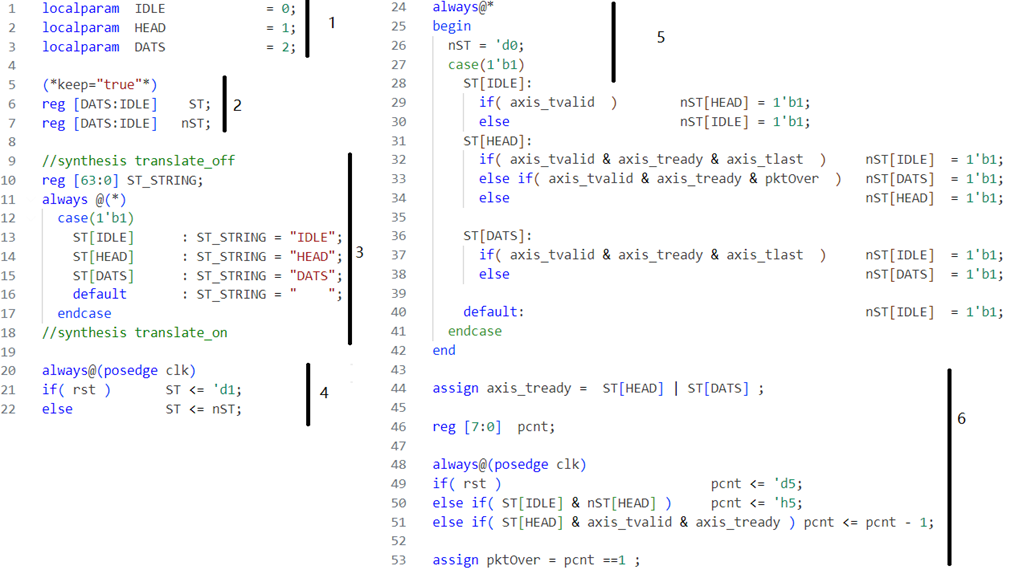The height and width of the screenshot is (570, 1015).
Task: Select the reg [7:0] pcnt; declaration
Action: point(493,427)
